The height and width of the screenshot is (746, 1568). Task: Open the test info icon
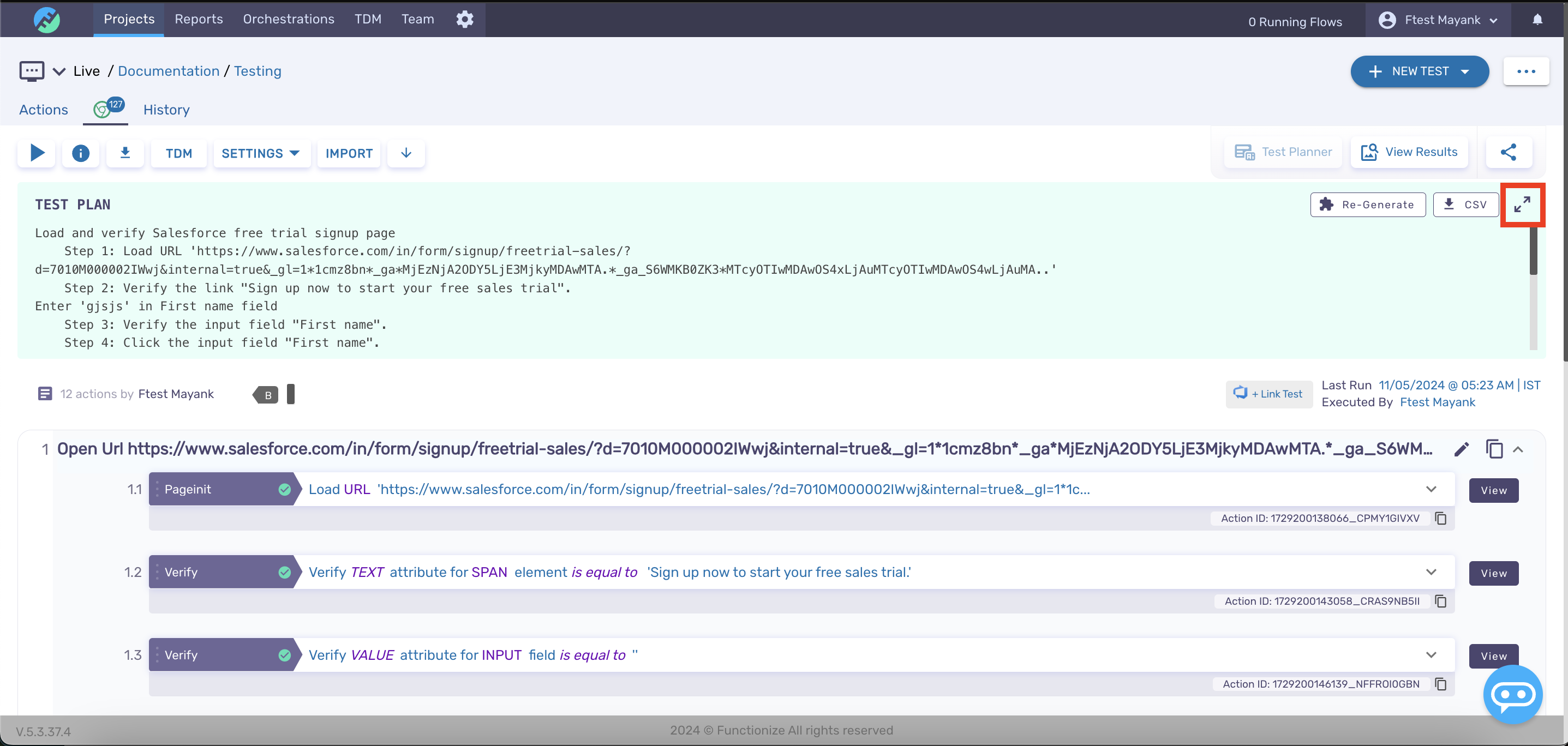click(x=80, y=153)
